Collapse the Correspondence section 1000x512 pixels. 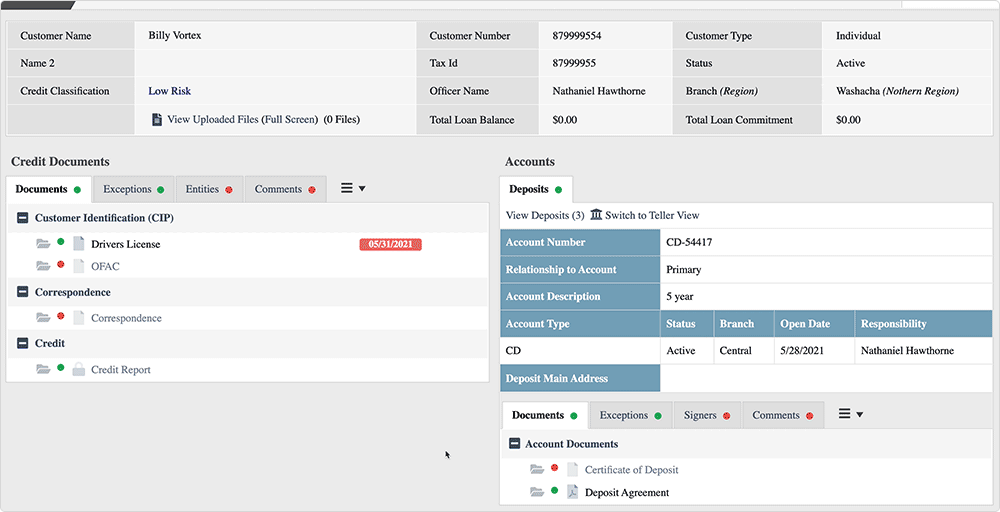coord(23,293)
